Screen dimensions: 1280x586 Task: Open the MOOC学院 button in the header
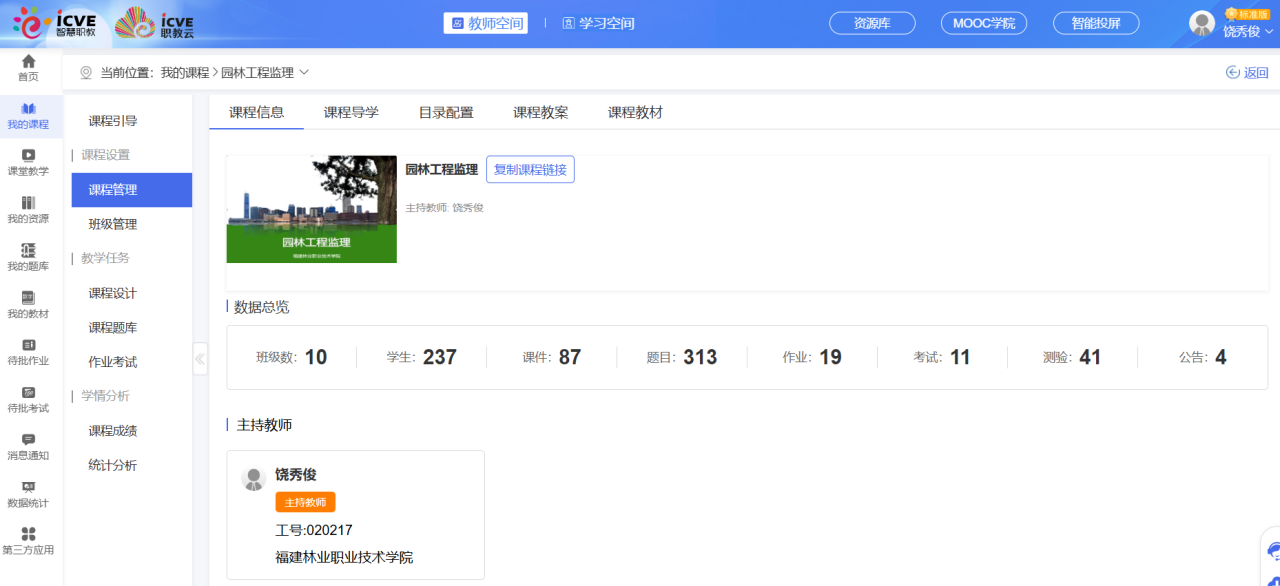[984, 23]
